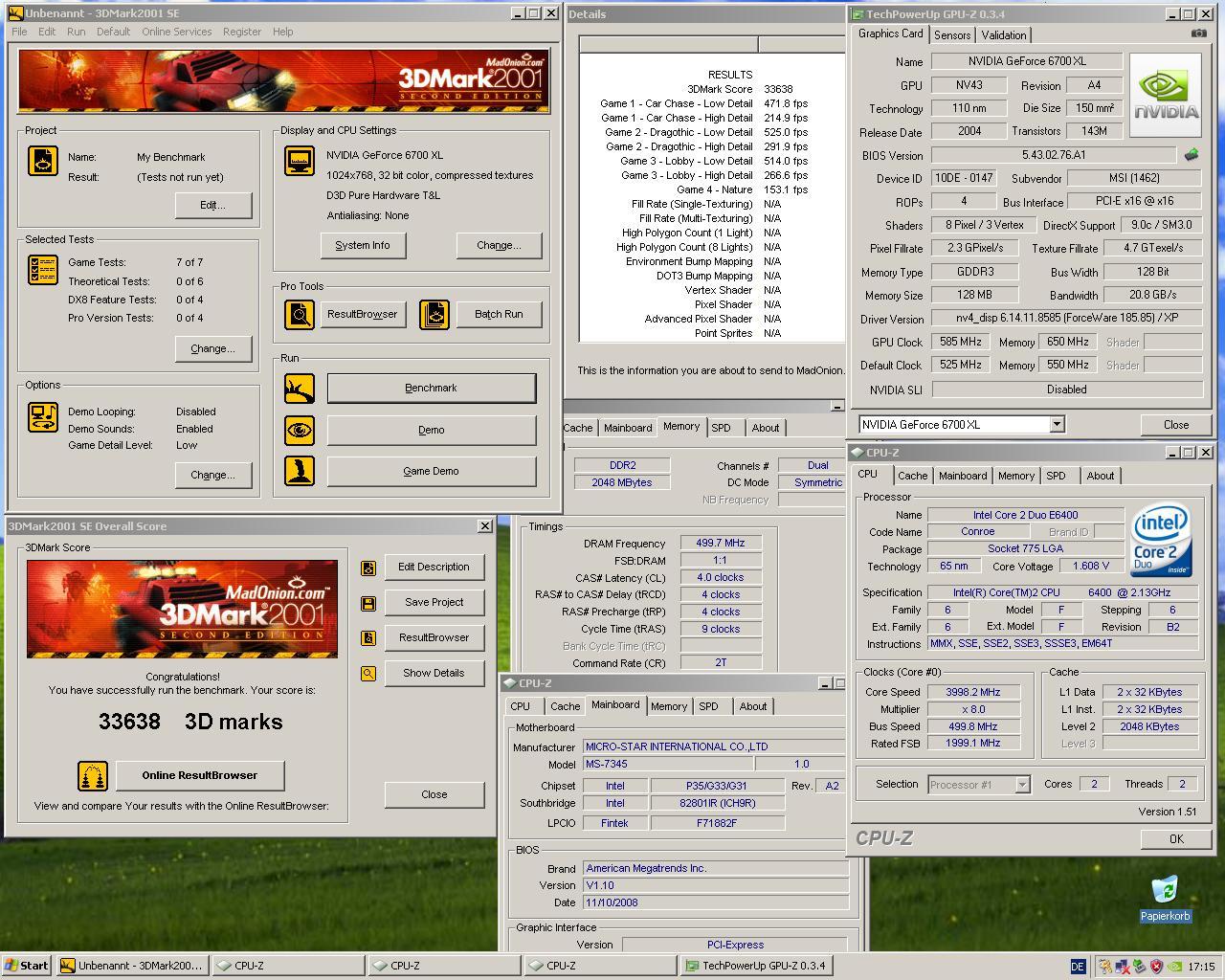The image size is (1225, 980).
Task: Switch to the Sensors tab in GPU-Z
Action: click(952, 34)
